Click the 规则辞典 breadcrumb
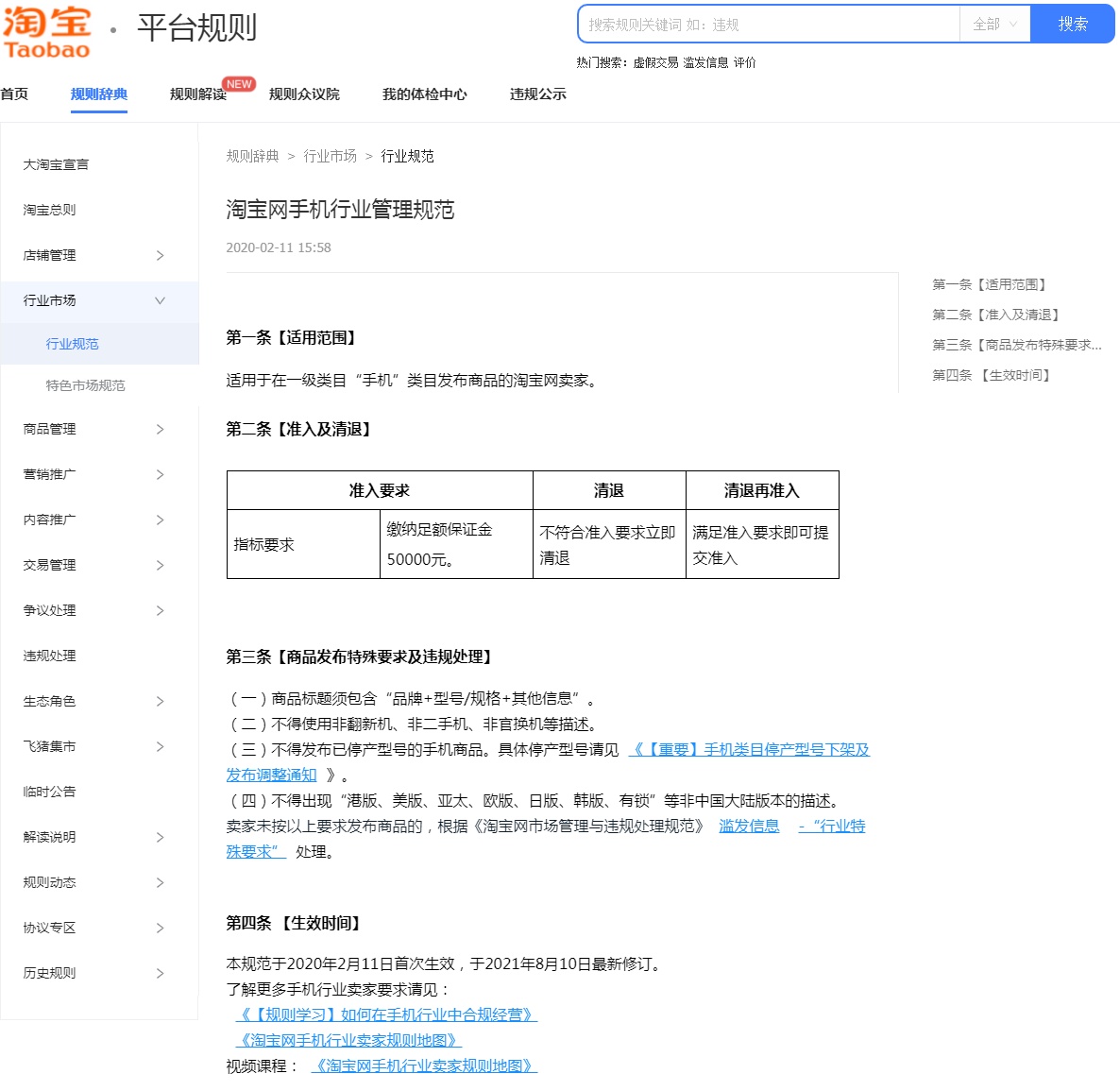This screenshot has width=1120, height=1091. 252,157
